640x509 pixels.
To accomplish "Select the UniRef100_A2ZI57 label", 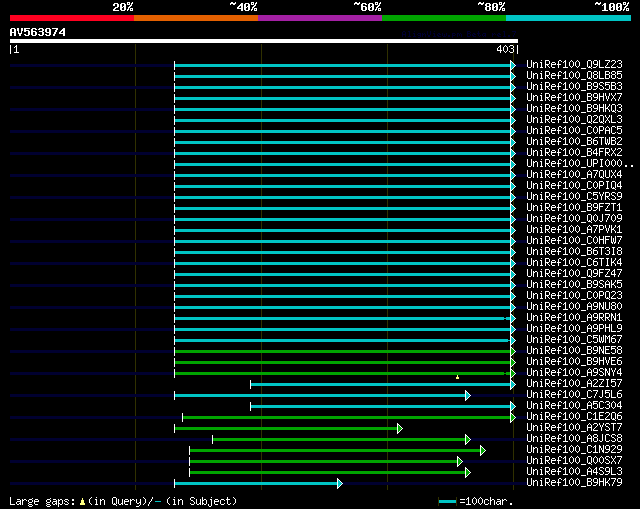I will click(x=574, y=384).
